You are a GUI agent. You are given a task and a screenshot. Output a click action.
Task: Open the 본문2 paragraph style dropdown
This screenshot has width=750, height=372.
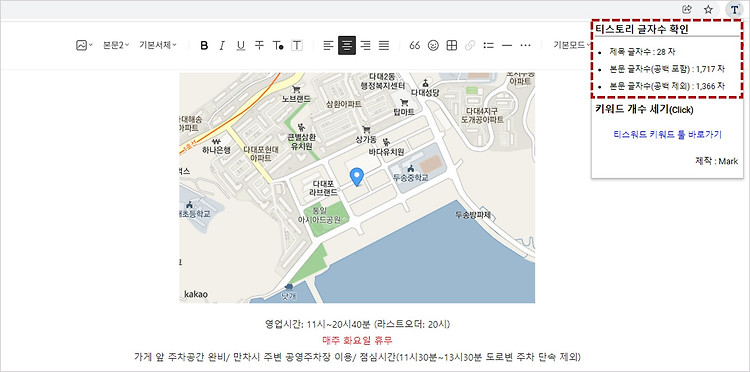pos(116,45)
